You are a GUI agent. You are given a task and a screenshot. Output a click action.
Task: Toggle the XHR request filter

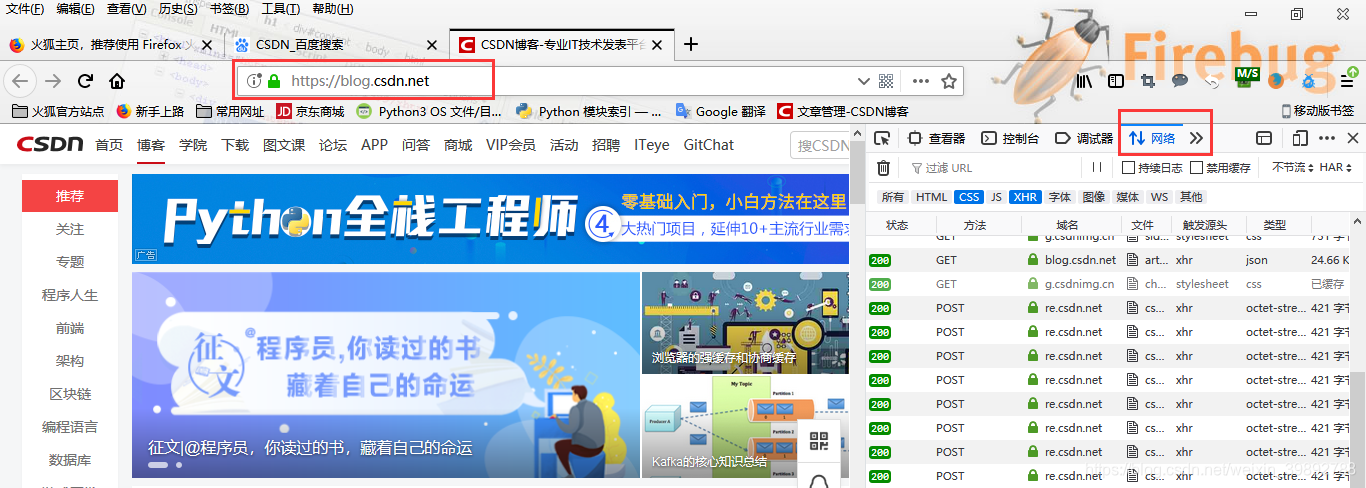1025,197
